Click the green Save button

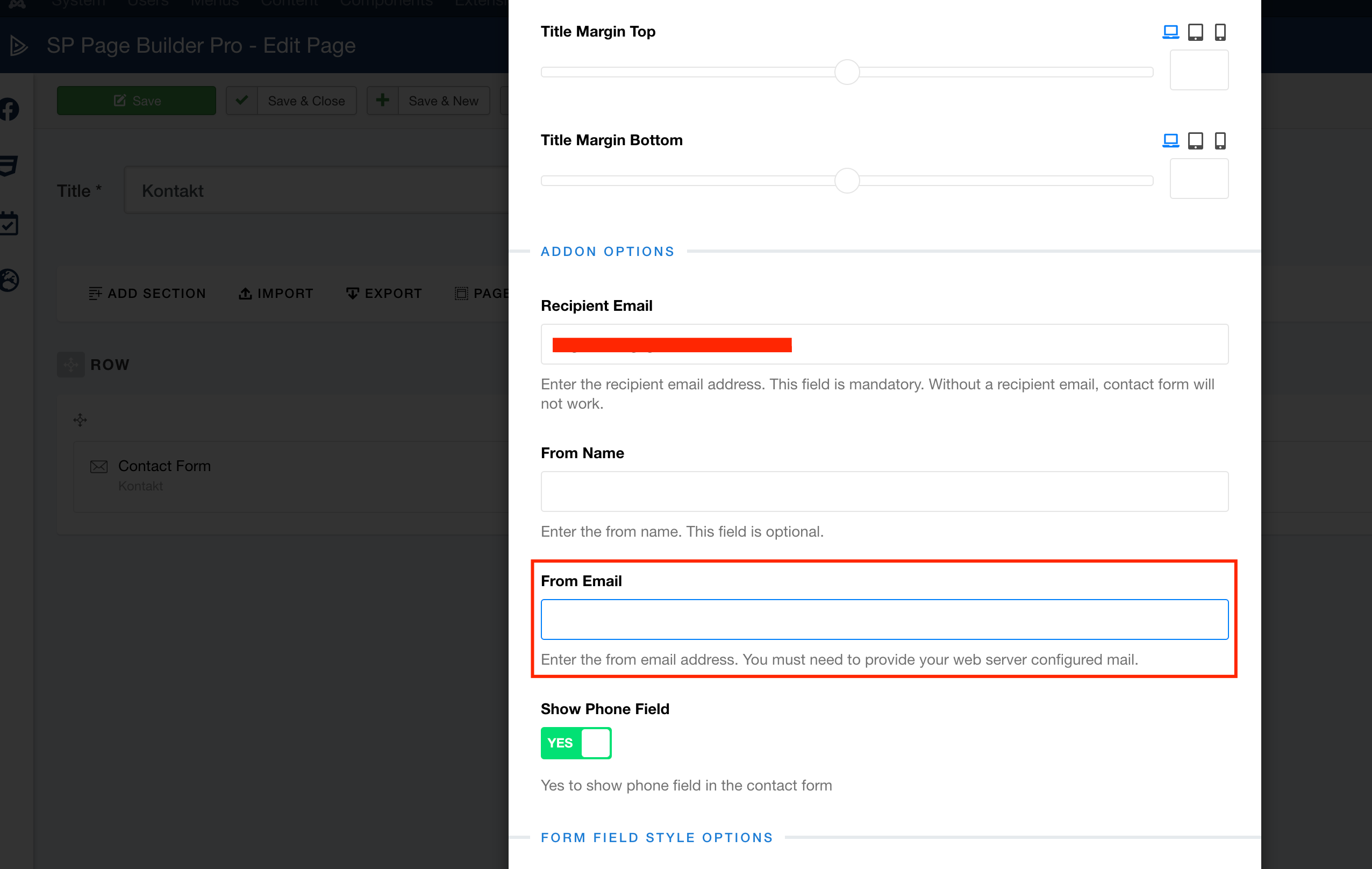136,101
